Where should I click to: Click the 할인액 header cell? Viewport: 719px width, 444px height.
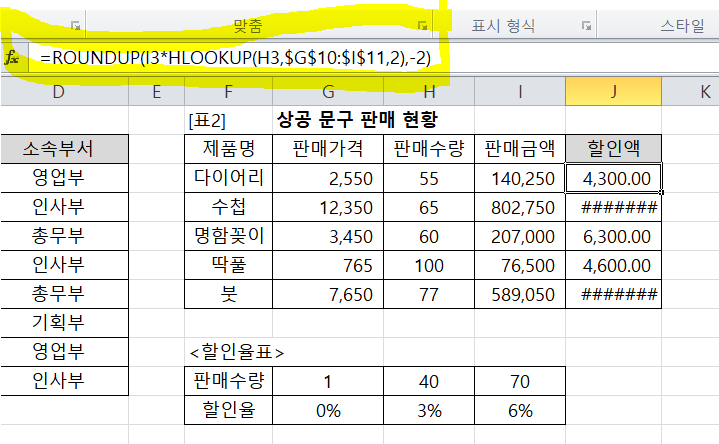tap(612, 150)
